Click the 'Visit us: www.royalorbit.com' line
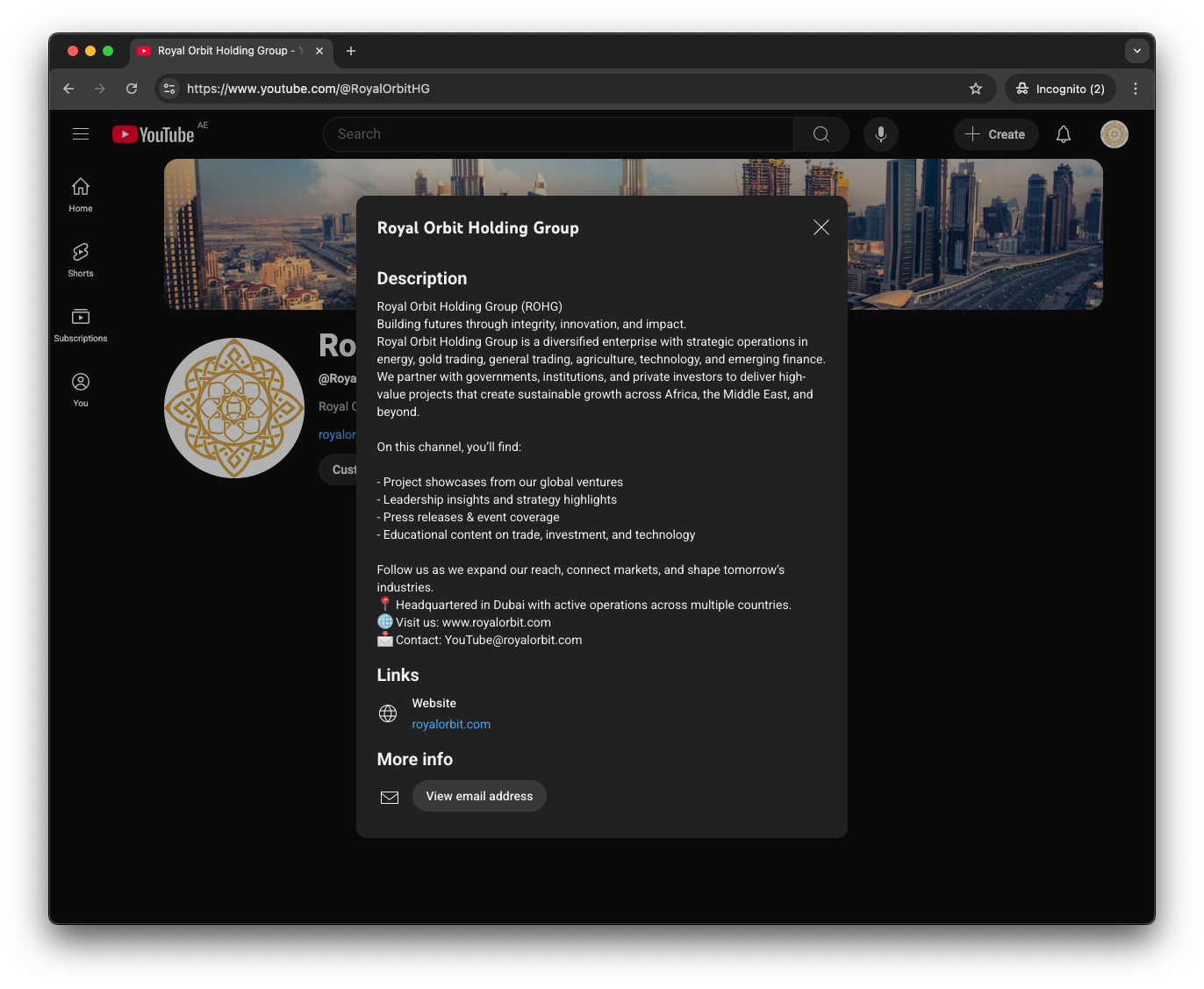The width and height of the screenshot is (1204, 989). tap(464, 622)
